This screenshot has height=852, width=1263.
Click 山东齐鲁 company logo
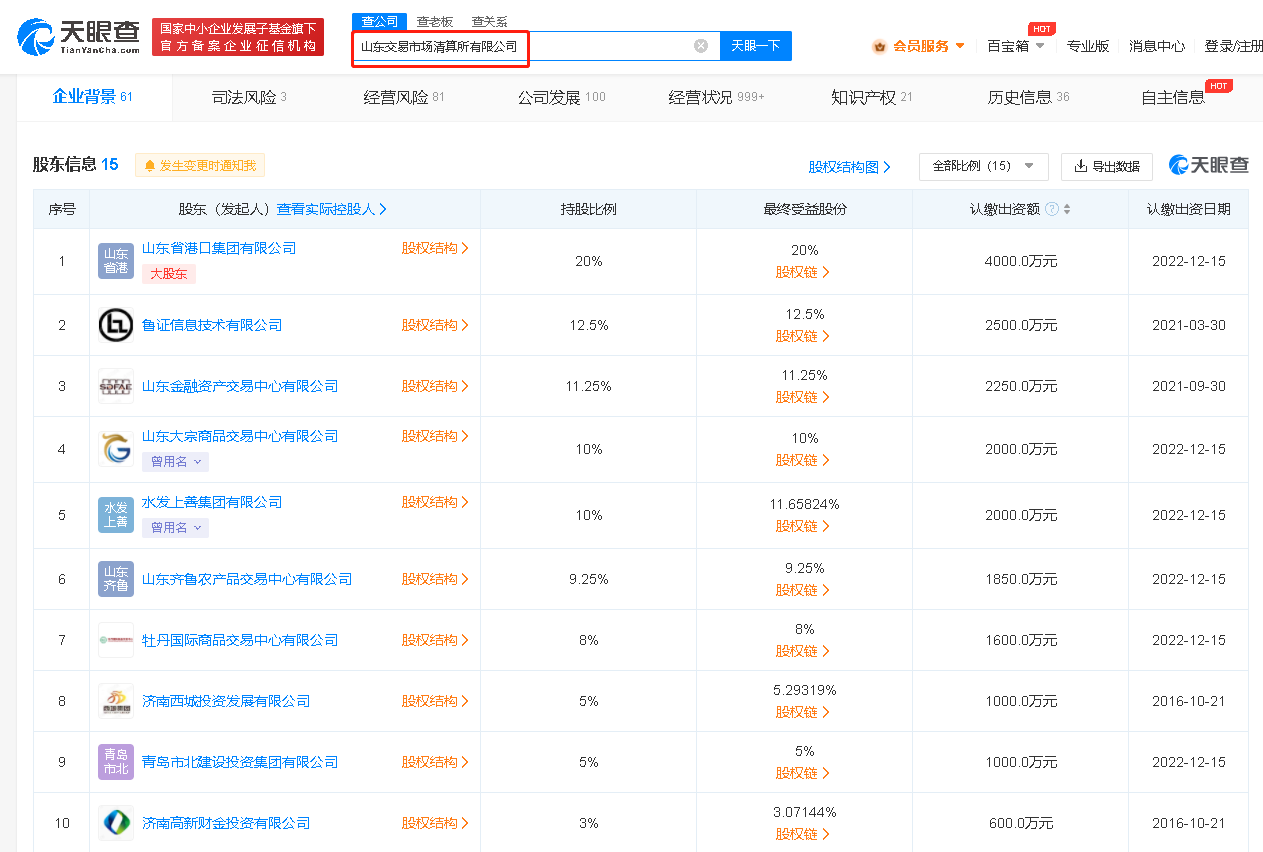[x=116, y=579]
